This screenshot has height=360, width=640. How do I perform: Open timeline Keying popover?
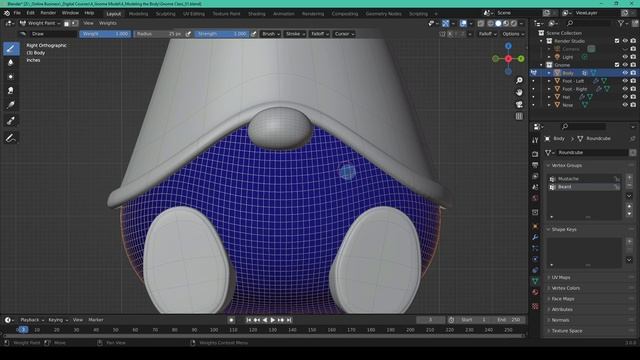pyautogui.click(x=58, y=320)
